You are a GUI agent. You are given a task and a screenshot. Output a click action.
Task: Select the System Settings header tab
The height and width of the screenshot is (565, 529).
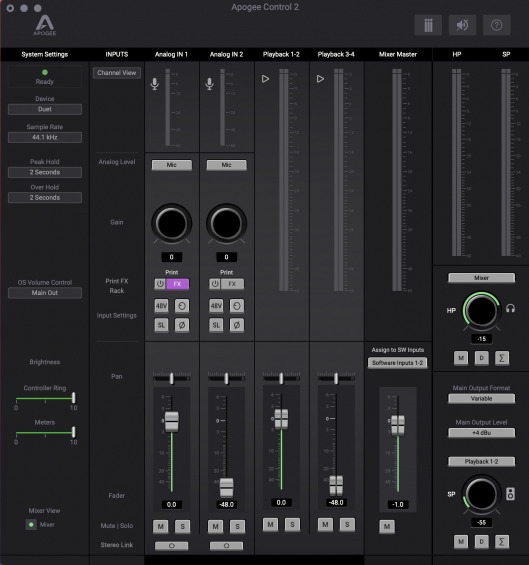(45, 54)
